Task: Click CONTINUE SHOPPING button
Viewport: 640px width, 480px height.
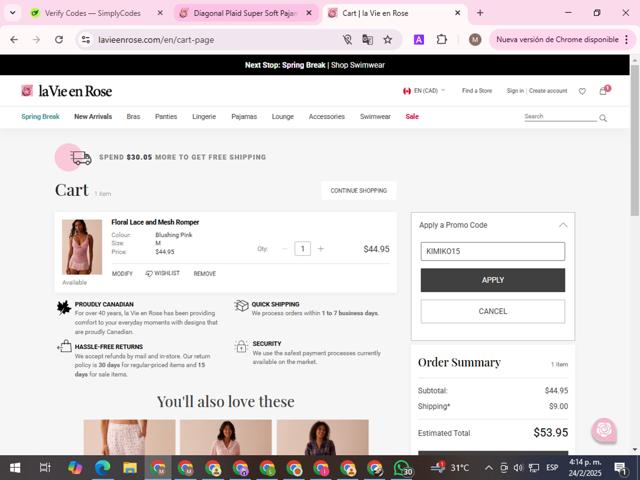Action: tap(358, 191)
